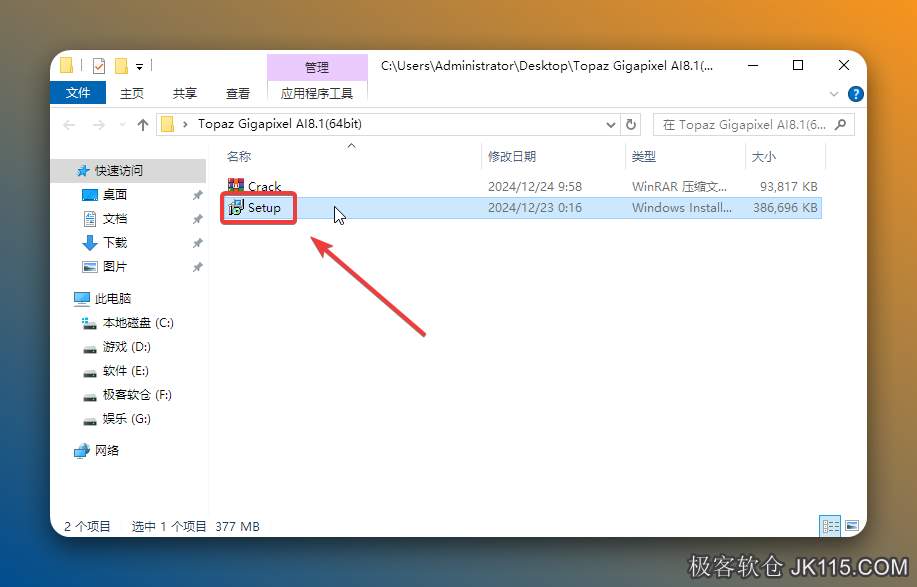Click the 网络 network icon
Screen dimensions: 917x587
click(x=82, y=450)
